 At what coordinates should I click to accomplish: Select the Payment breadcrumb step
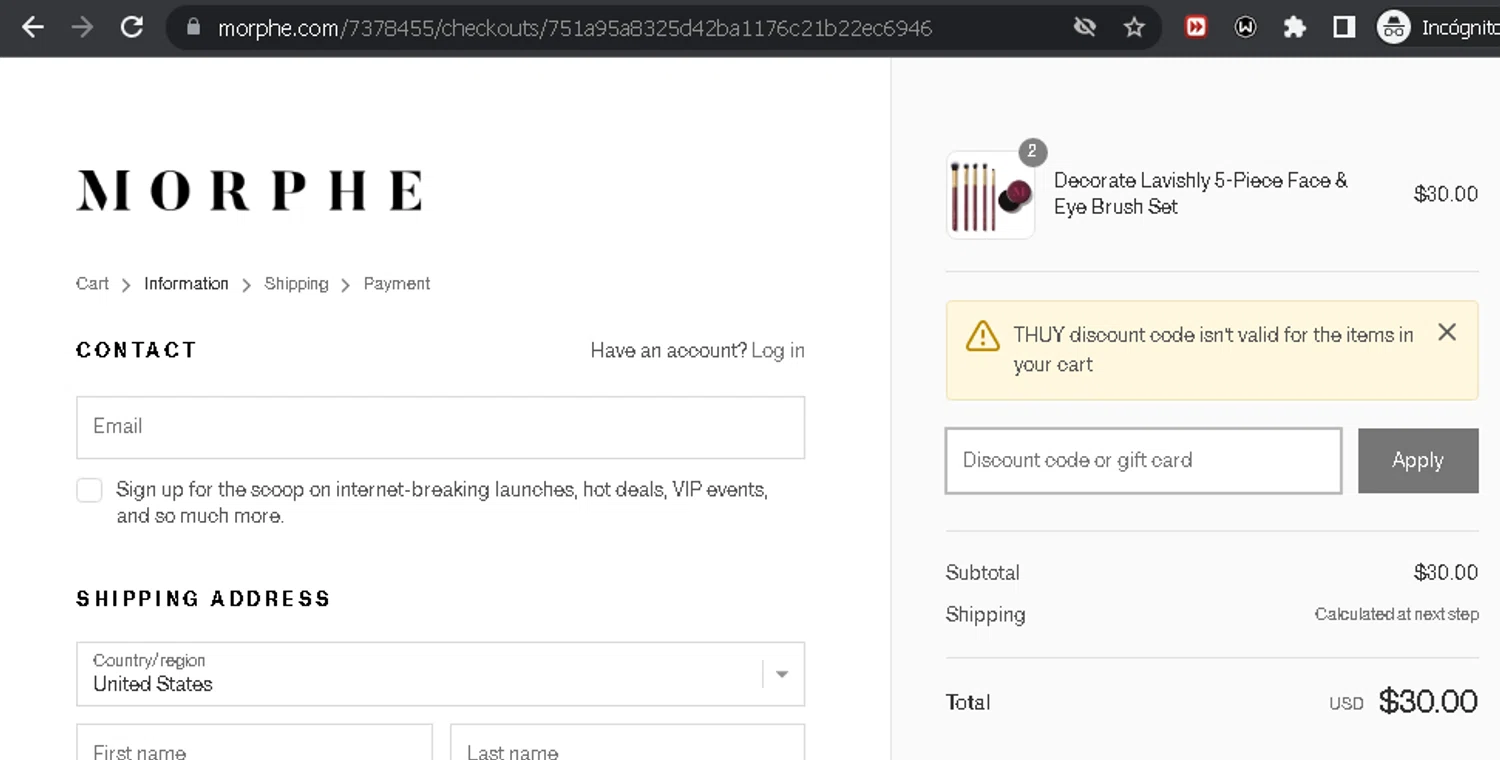[397, 284]
